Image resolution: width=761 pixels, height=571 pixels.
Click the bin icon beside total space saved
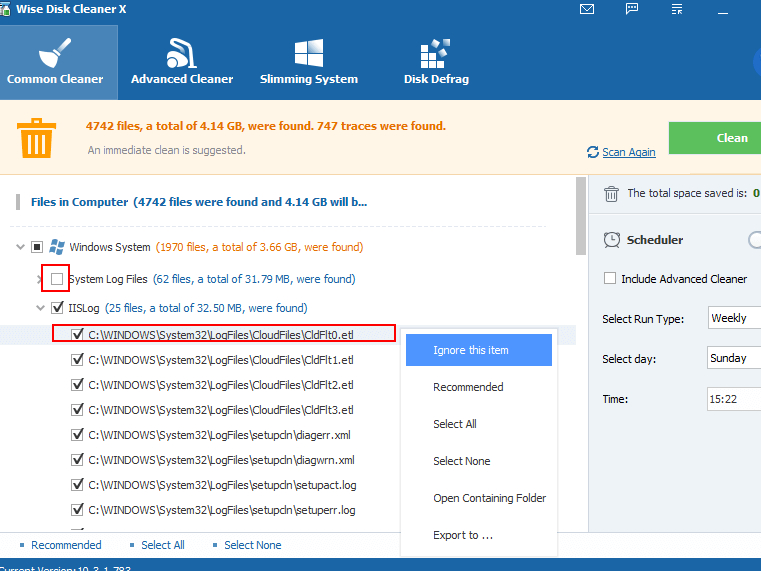(611, 194)
